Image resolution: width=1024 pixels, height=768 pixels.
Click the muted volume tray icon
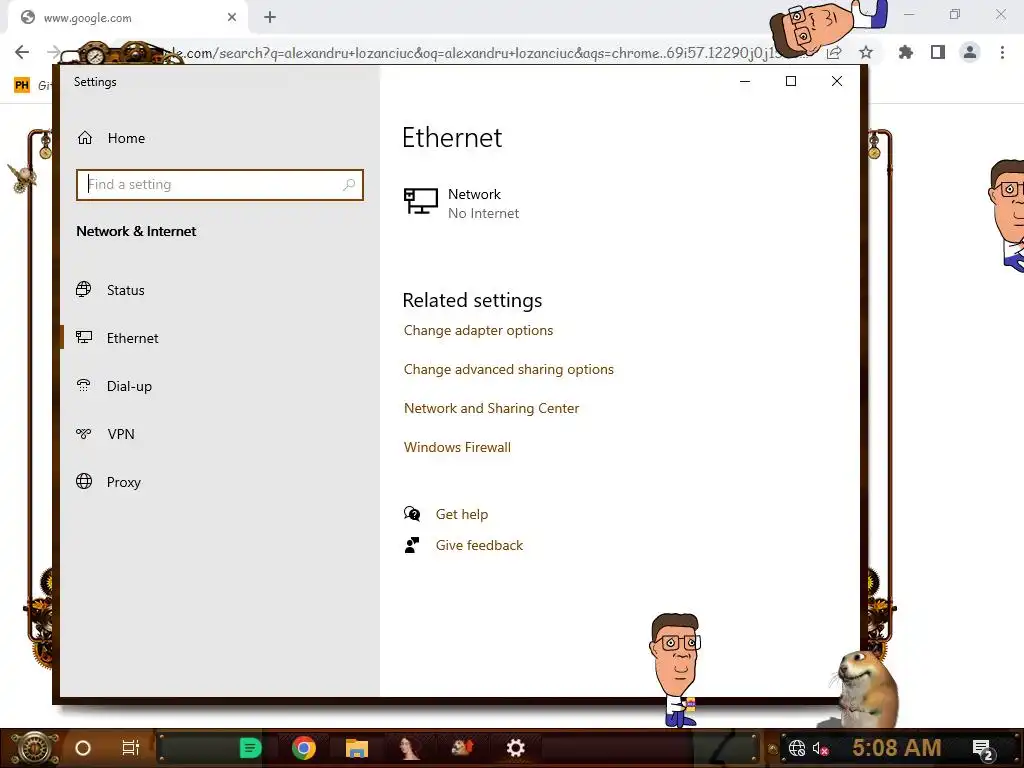(x=821, y=748)
